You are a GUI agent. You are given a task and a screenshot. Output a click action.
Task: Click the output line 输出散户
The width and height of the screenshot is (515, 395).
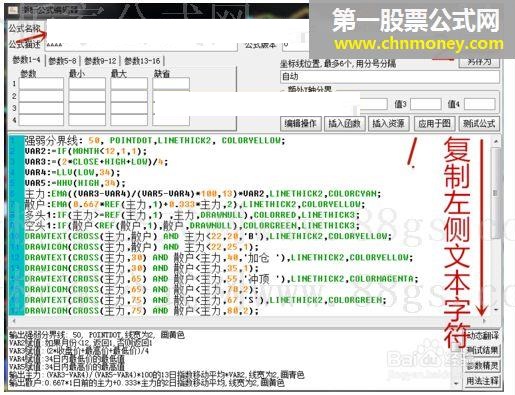point(147,383)
